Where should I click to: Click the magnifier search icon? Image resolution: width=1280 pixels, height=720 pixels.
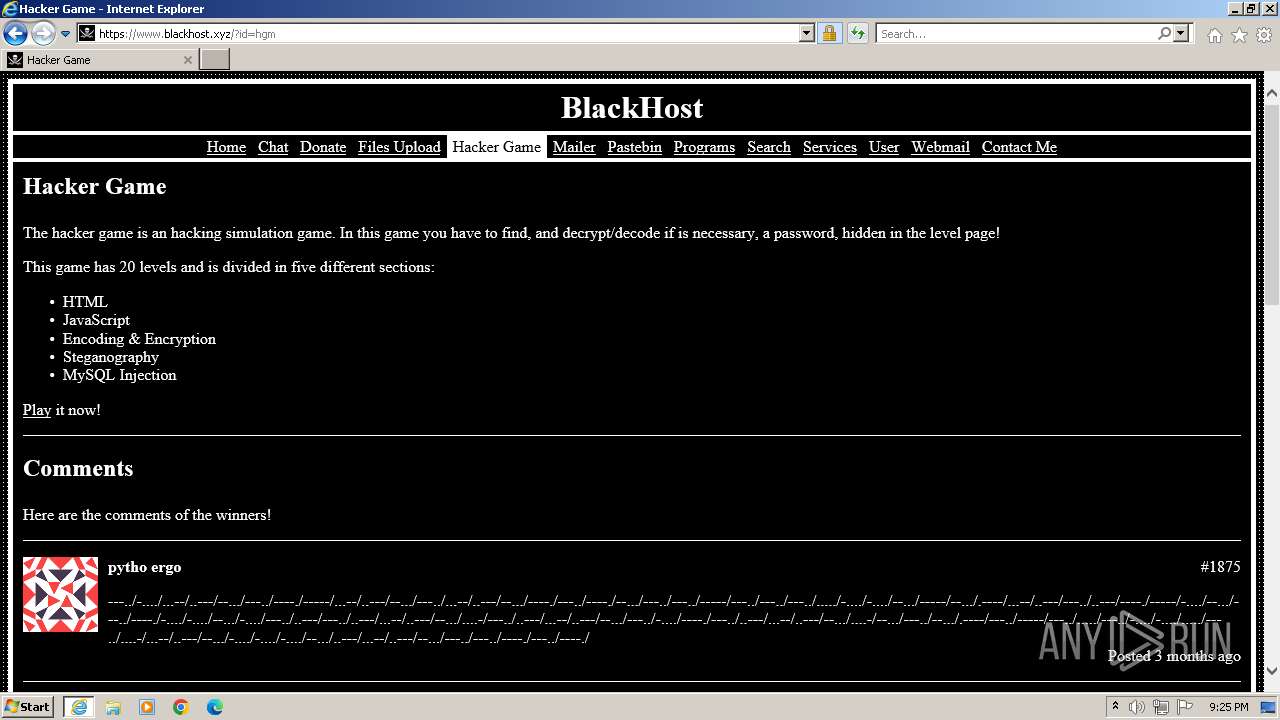[x=1164, y=34]
